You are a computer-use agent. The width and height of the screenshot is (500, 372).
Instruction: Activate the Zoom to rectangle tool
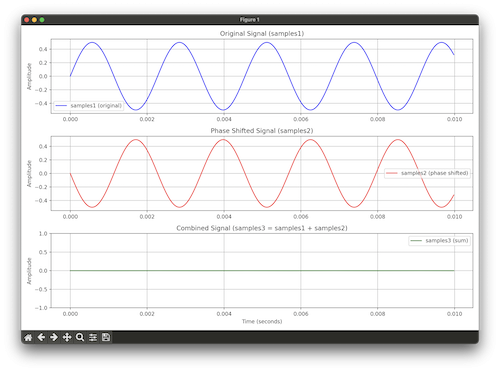pyautogui.click(x=80, y=337)
